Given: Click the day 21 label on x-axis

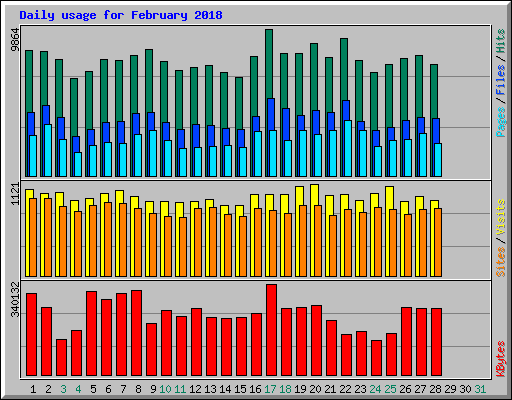Looking at the screenshot, I should pyautogui.click(x=330, y=389).
